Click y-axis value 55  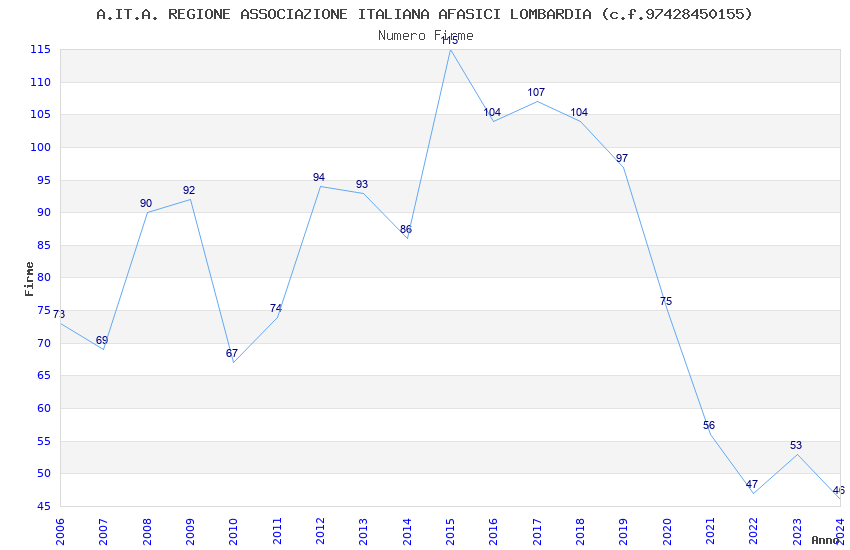[x=44, y=442]
